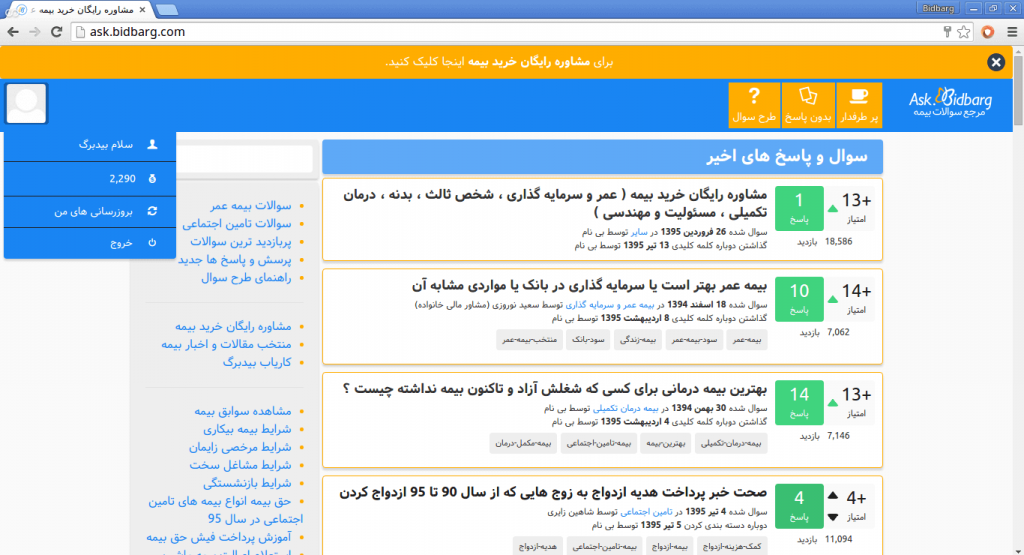Click the بیمه-عمر tag
Image resolution: width=1024 pixels, height=555 pixels.
(746, 340)
